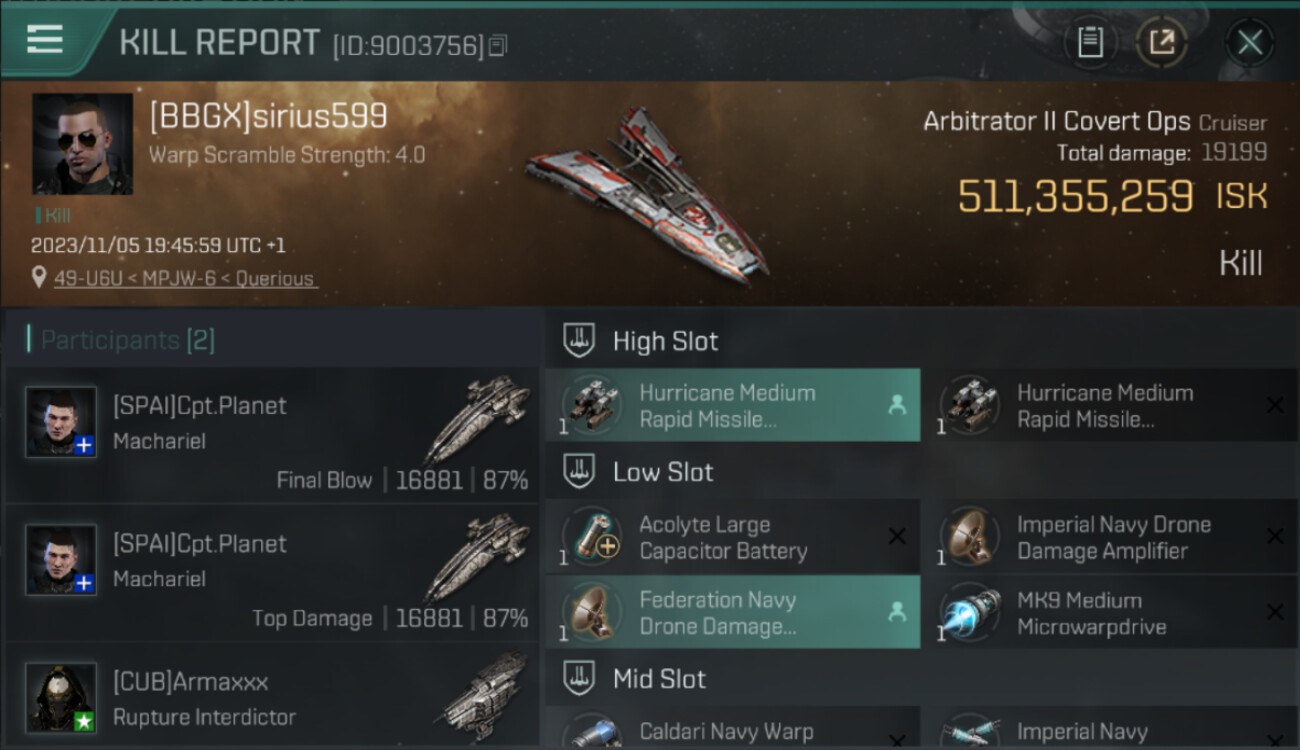Open Cpt.Planet Final Blow participant entry
The height and width of the screenshot is (750, 1300).
tap(272, 434)
